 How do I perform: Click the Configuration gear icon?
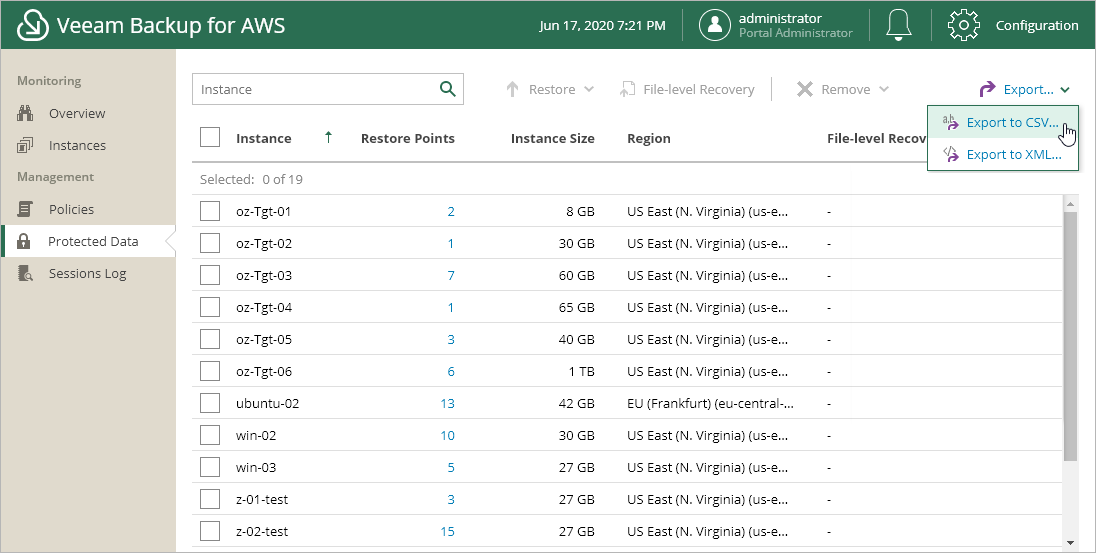pyautogui.click(x=963, y=25)
